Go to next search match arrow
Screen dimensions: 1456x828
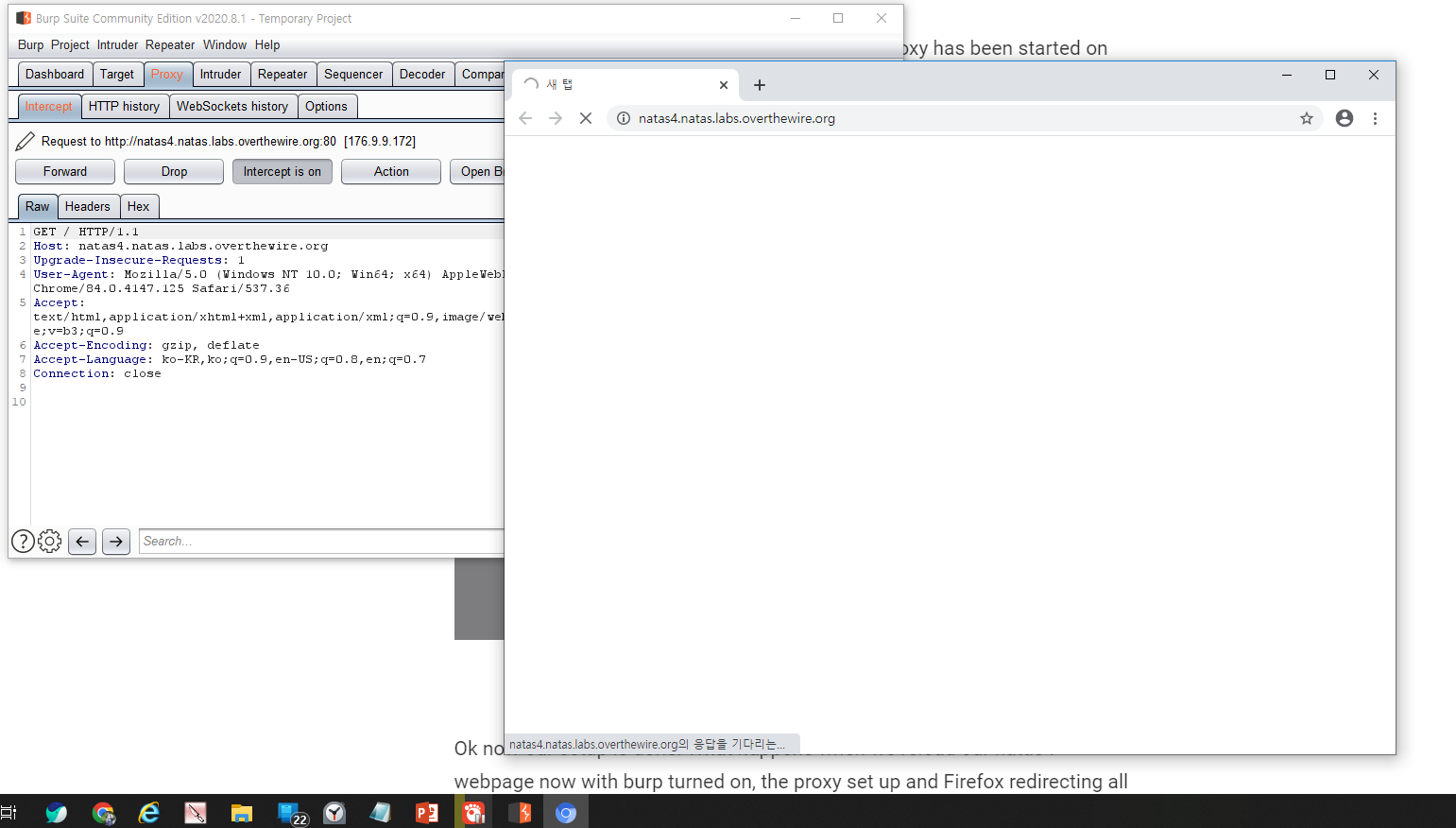coord(116,542)
